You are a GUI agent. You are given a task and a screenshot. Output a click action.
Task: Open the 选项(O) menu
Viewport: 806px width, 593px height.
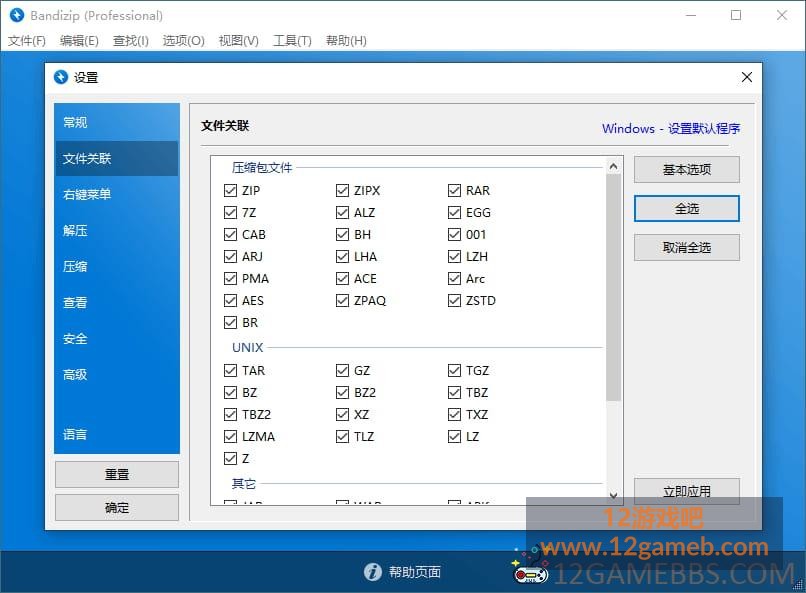point(184,41)
